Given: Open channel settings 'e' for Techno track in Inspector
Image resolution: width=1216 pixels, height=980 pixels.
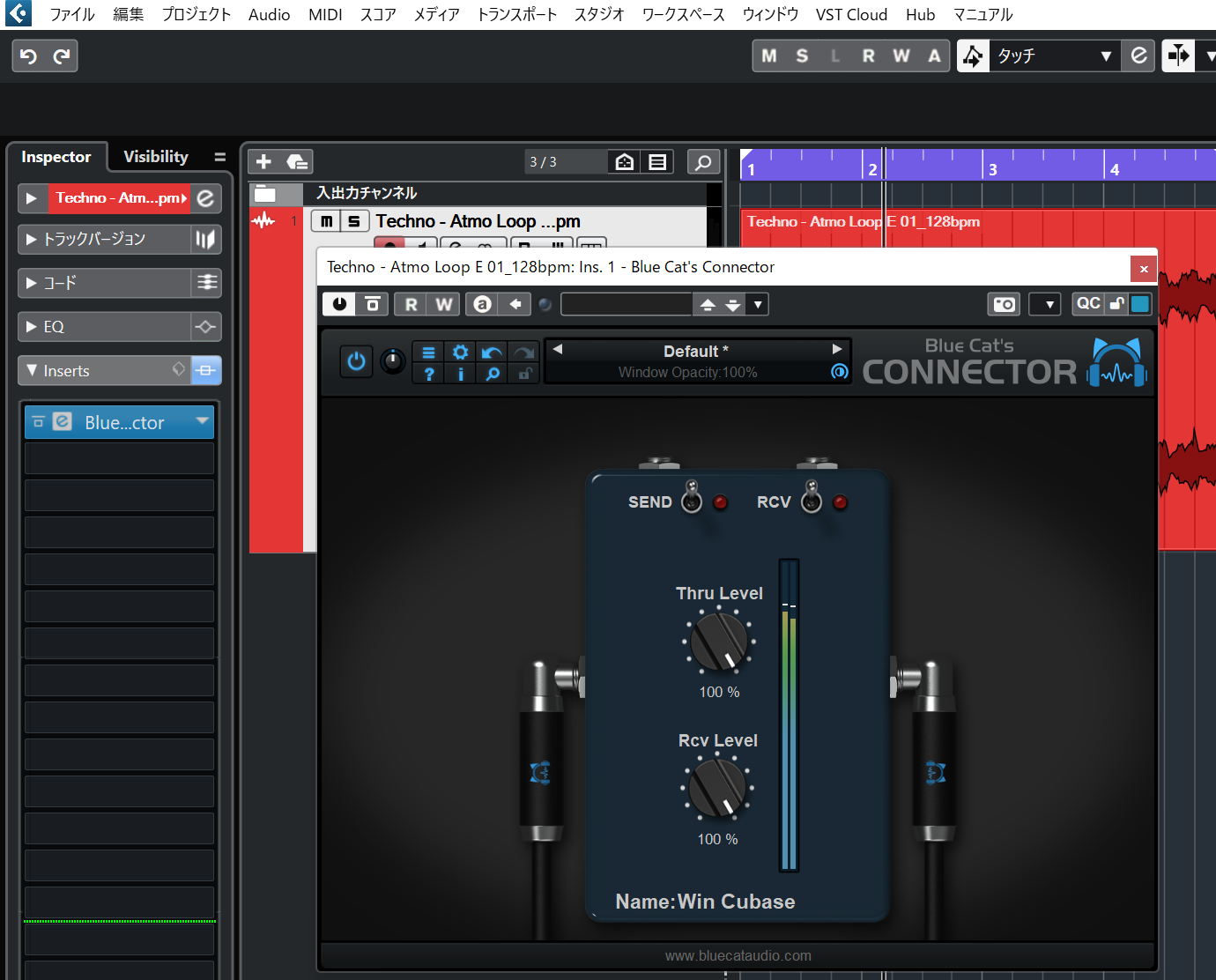Looking at the screenshot, I should tap(205, 198).
